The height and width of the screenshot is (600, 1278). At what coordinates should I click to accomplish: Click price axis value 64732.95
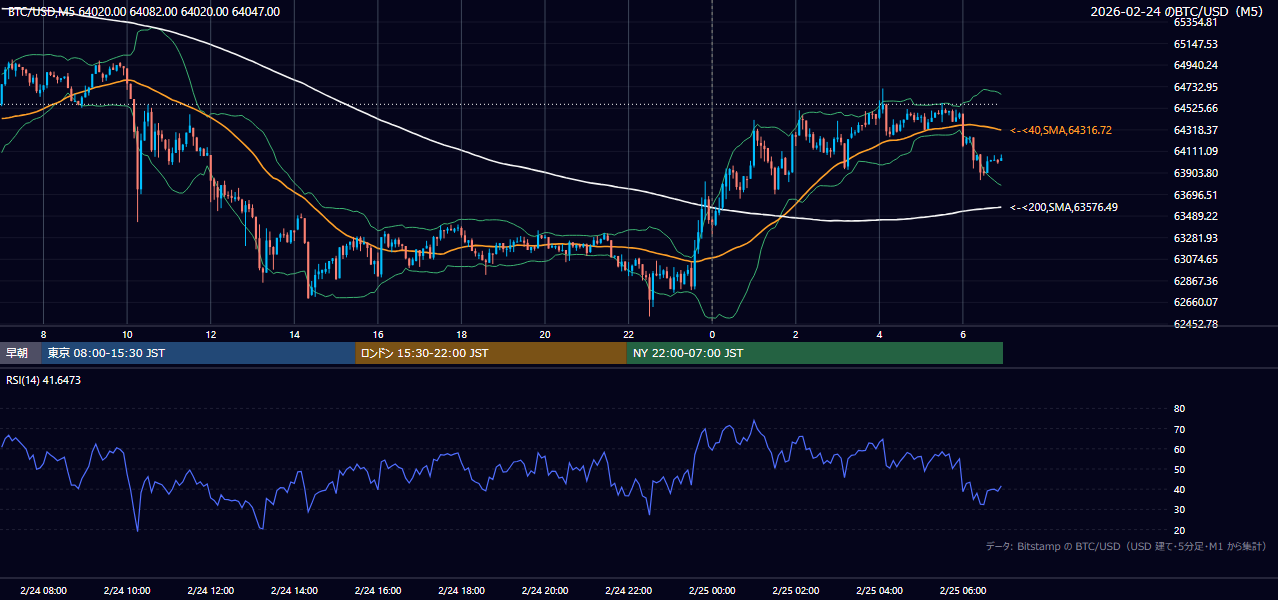tap(1195, 87)
